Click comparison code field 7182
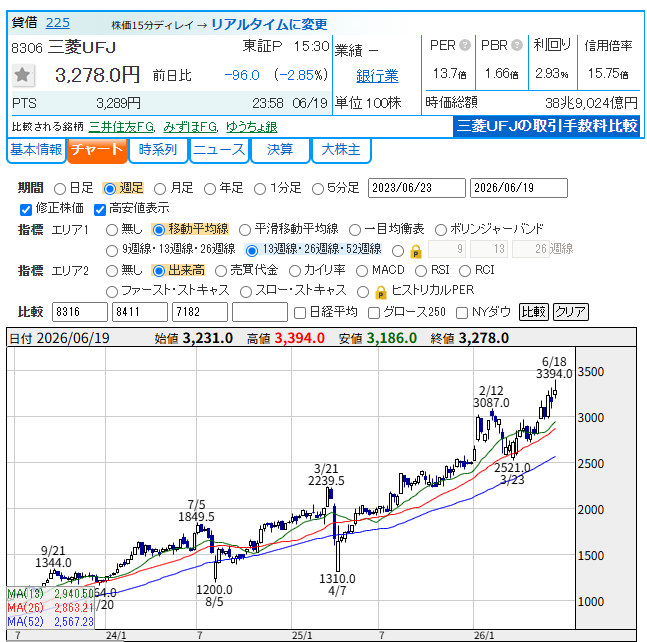Screen dimensions: 647x642 (200, 312)
